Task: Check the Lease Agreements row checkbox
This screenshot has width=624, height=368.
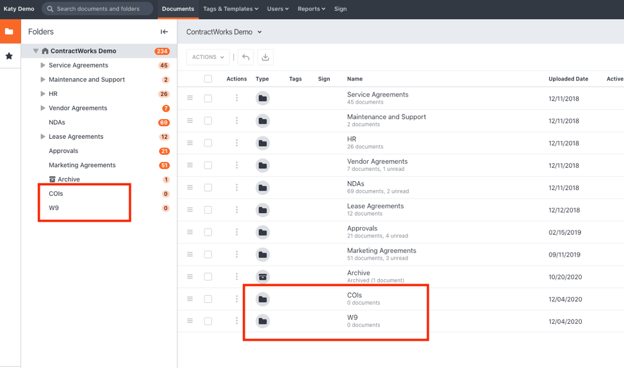Action: click(x=208, y=210)
